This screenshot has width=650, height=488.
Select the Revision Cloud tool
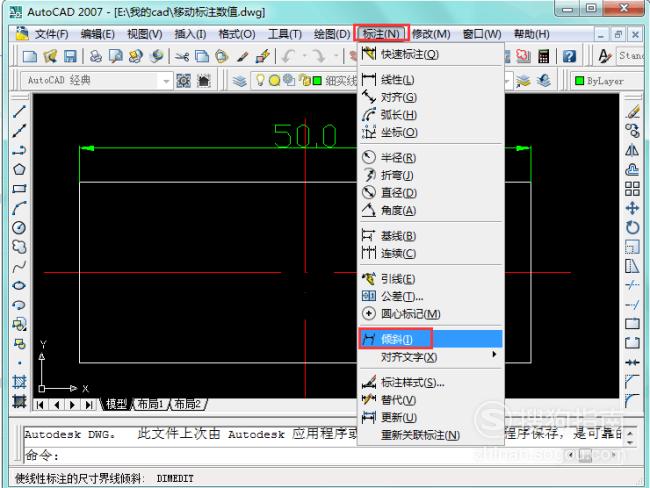click(x=19, y=247)
